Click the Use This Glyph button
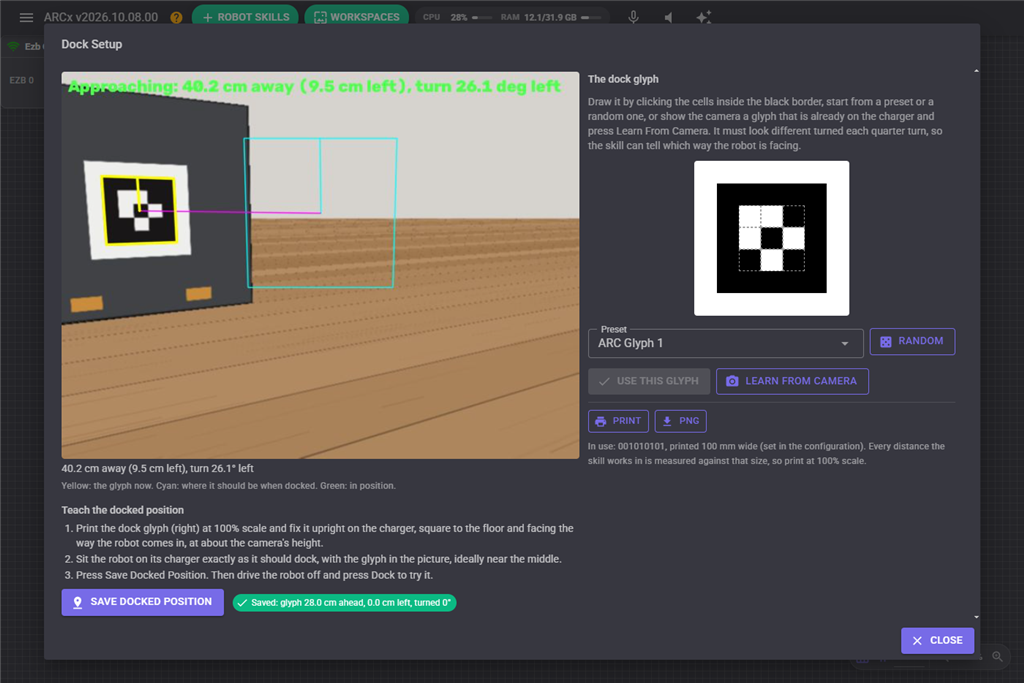1024x683 pixels. (649, 381)
